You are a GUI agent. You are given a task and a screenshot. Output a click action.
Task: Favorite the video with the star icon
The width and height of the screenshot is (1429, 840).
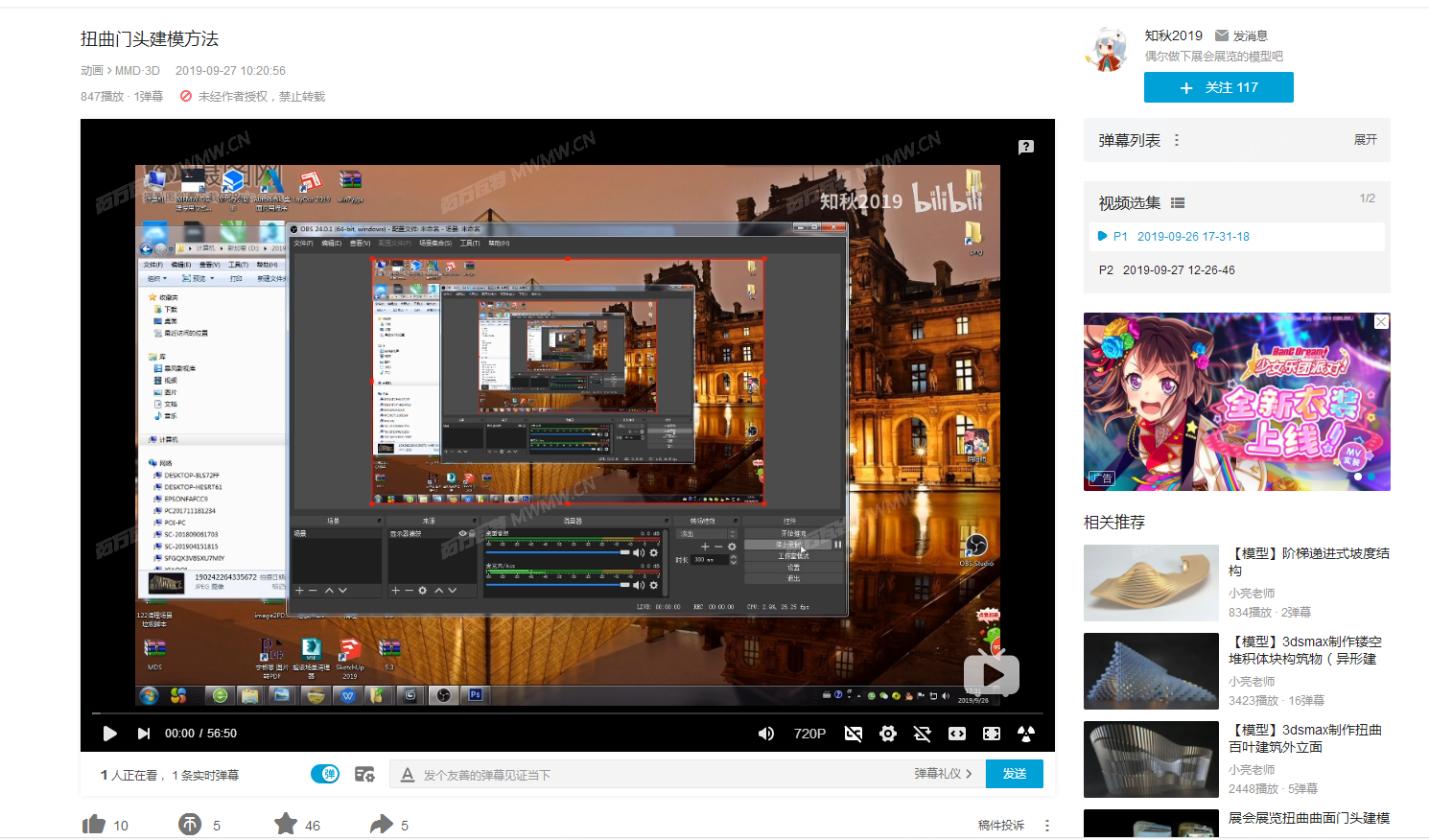286,824
